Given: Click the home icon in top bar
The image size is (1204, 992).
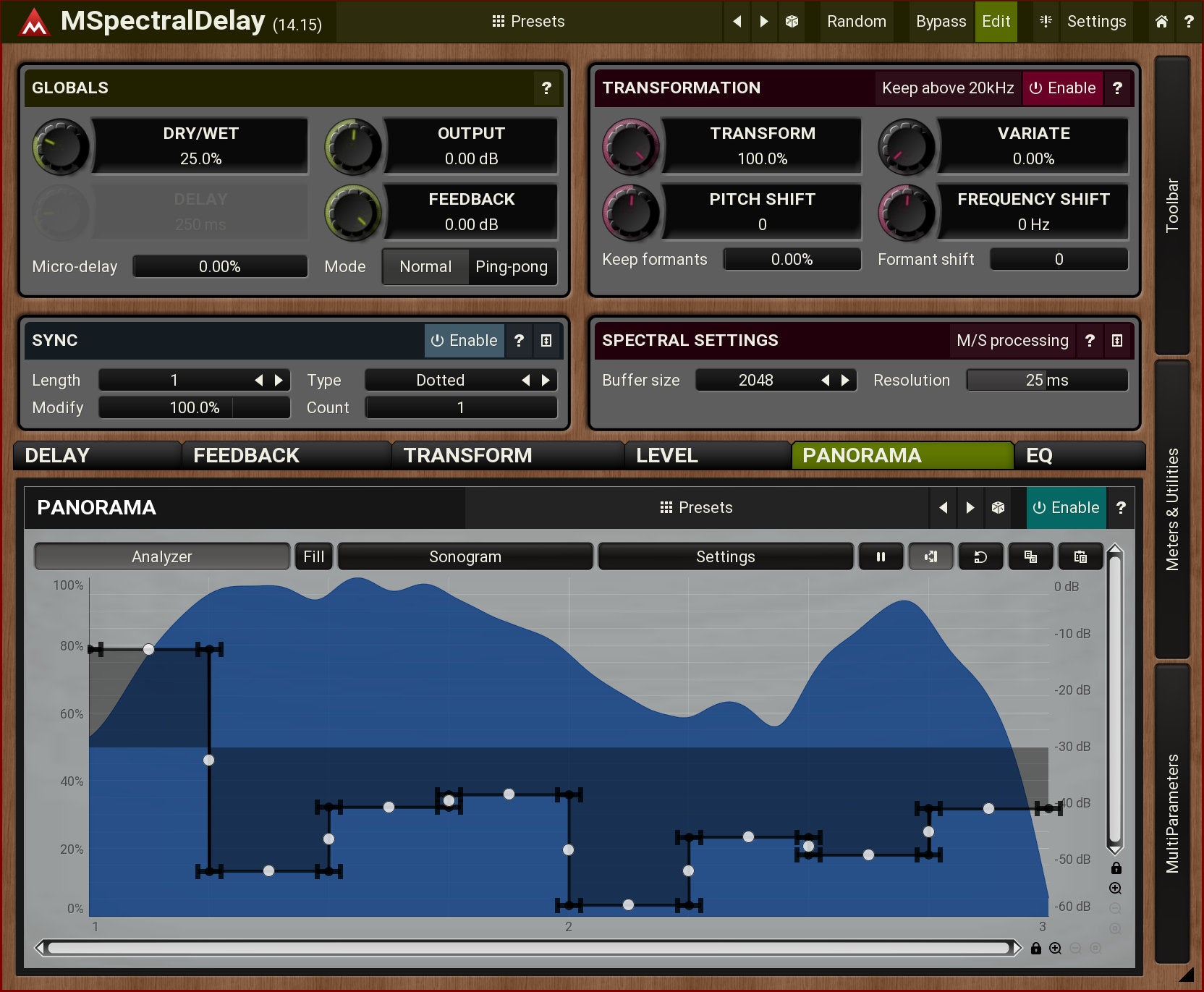Looking at the screenshot, I should (x=1161, y=22).
